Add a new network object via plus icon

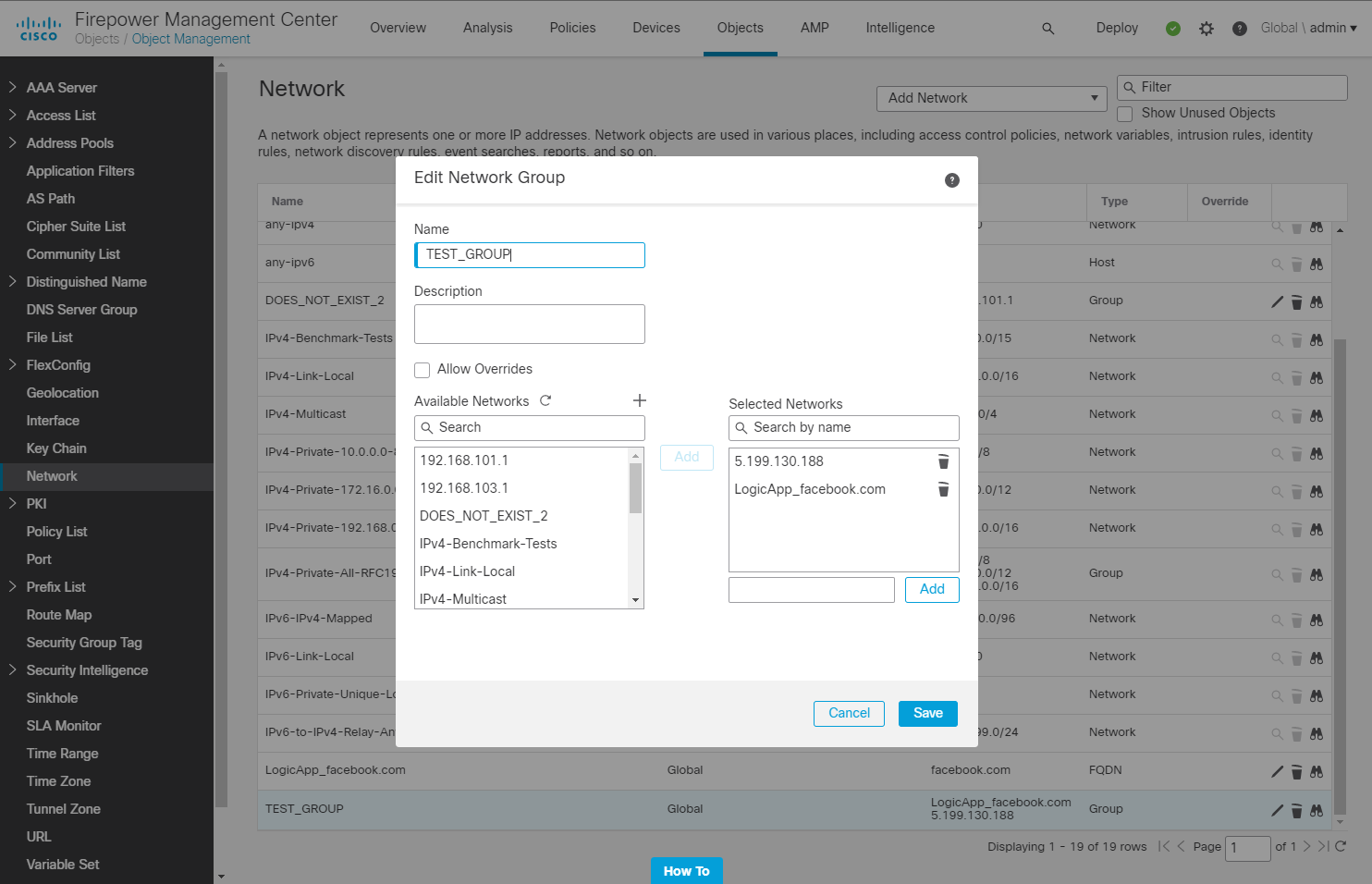pos(640,399)
